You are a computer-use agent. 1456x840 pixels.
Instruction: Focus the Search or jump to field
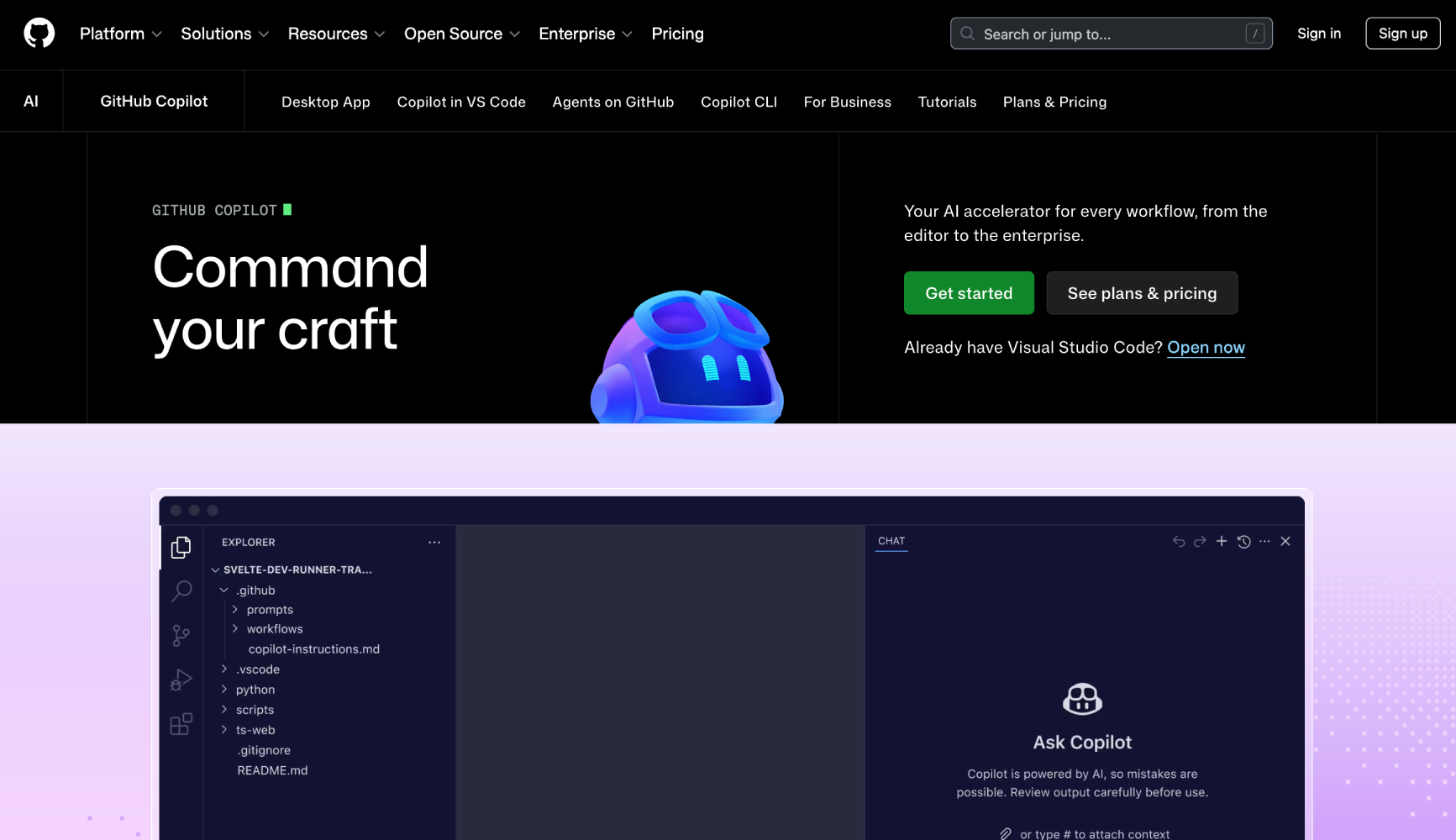tap(1111, 34)
